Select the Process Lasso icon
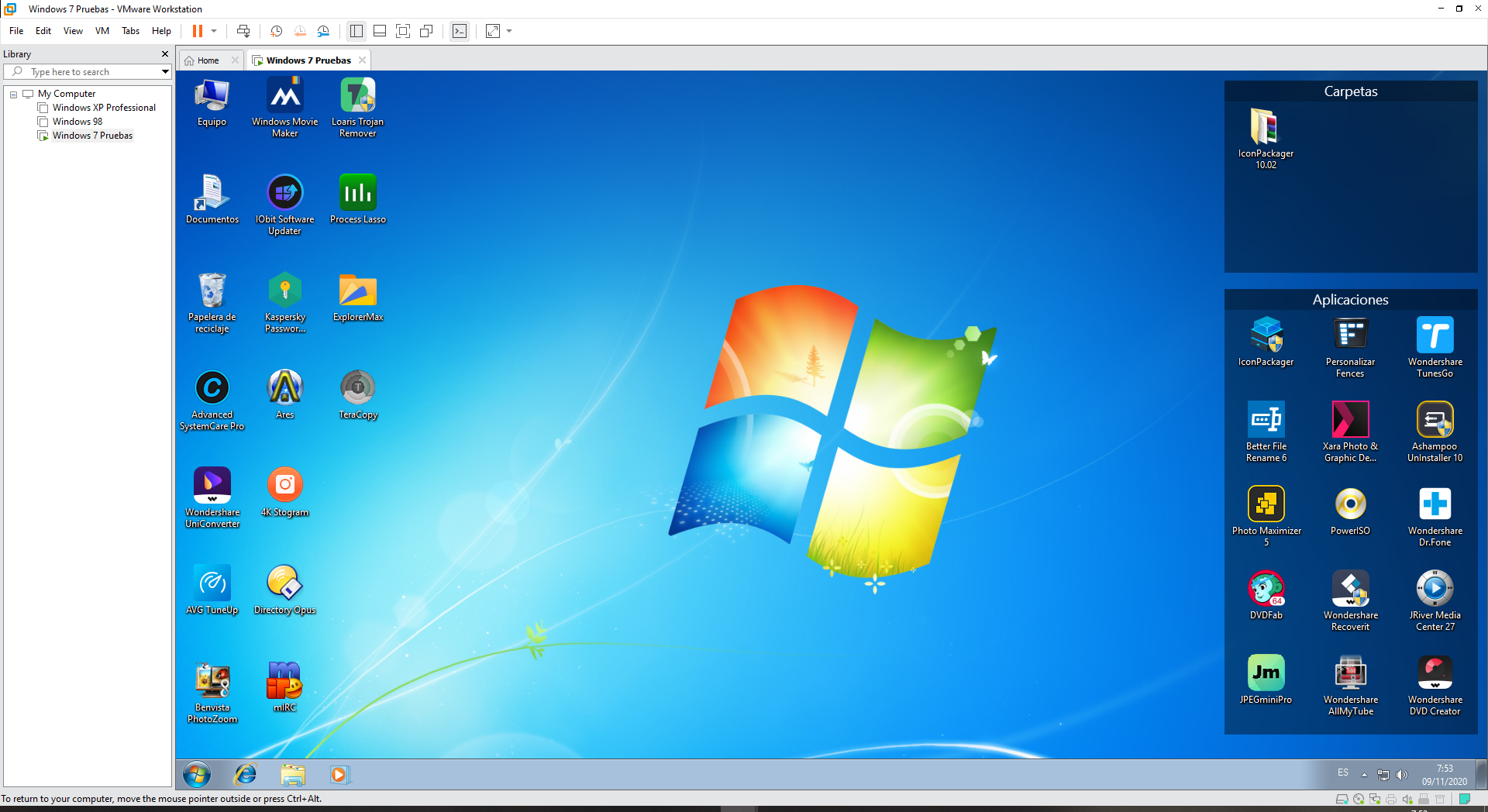1488x812 pixels. 357,200
